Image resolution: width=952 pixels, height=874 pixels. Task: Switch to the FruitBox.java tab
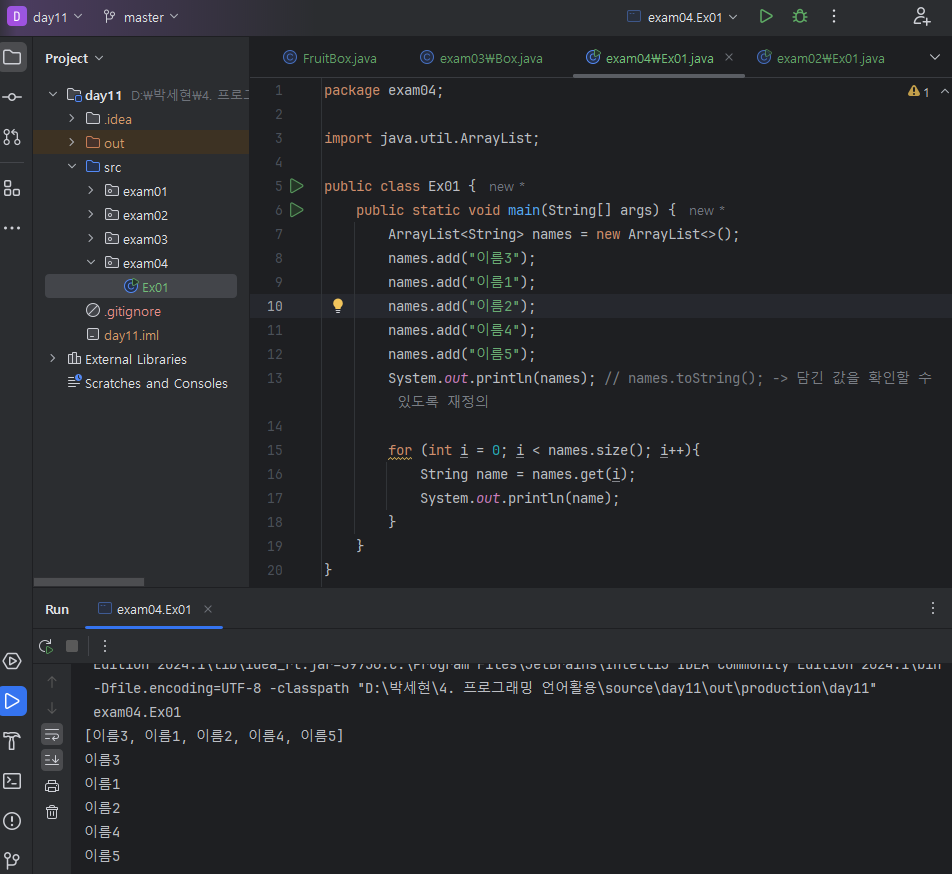pyautogui.click(x=330, y=58)
